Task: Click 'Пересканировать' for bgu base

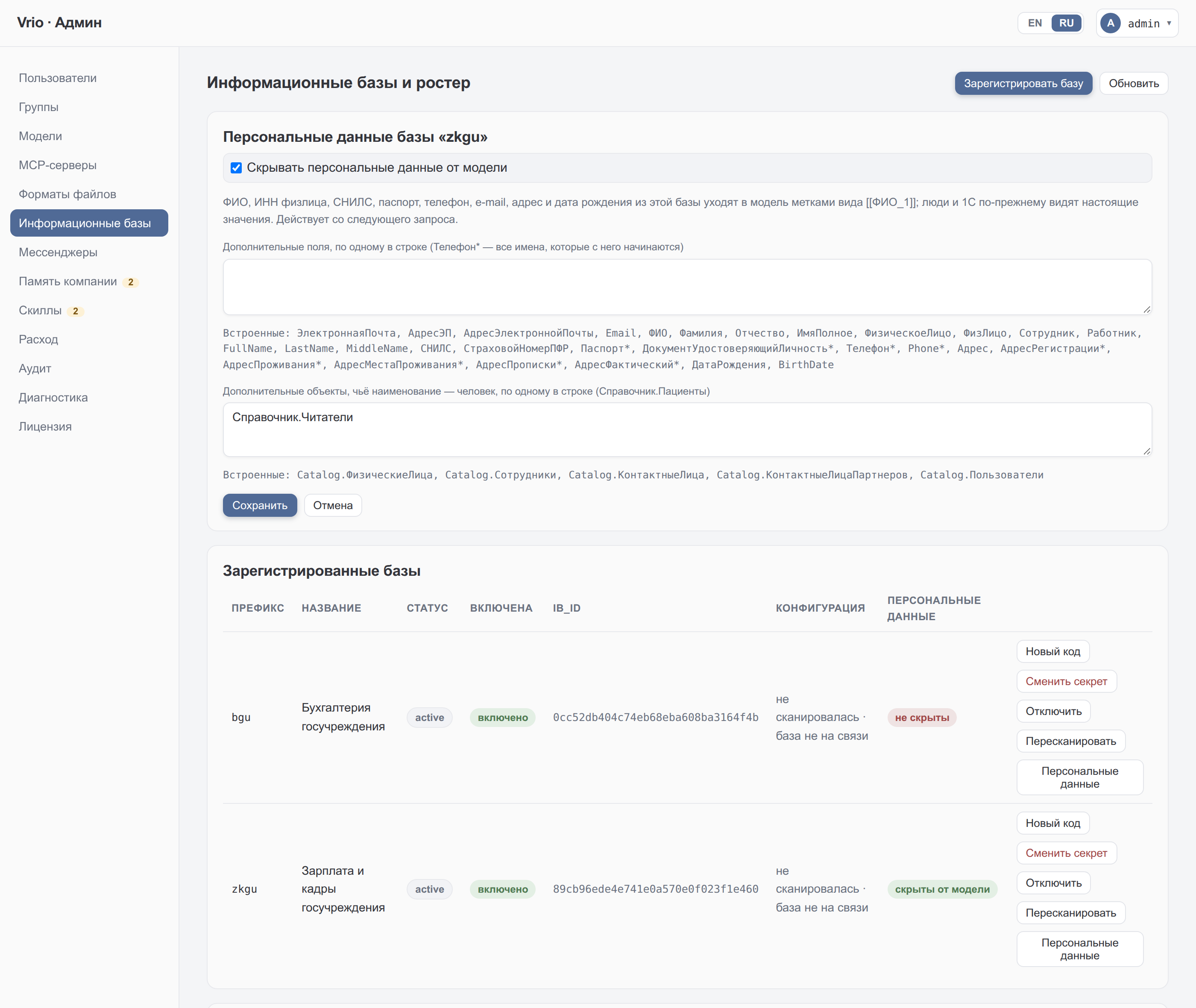Action: pyautogui.click(x=1071, y=741)
